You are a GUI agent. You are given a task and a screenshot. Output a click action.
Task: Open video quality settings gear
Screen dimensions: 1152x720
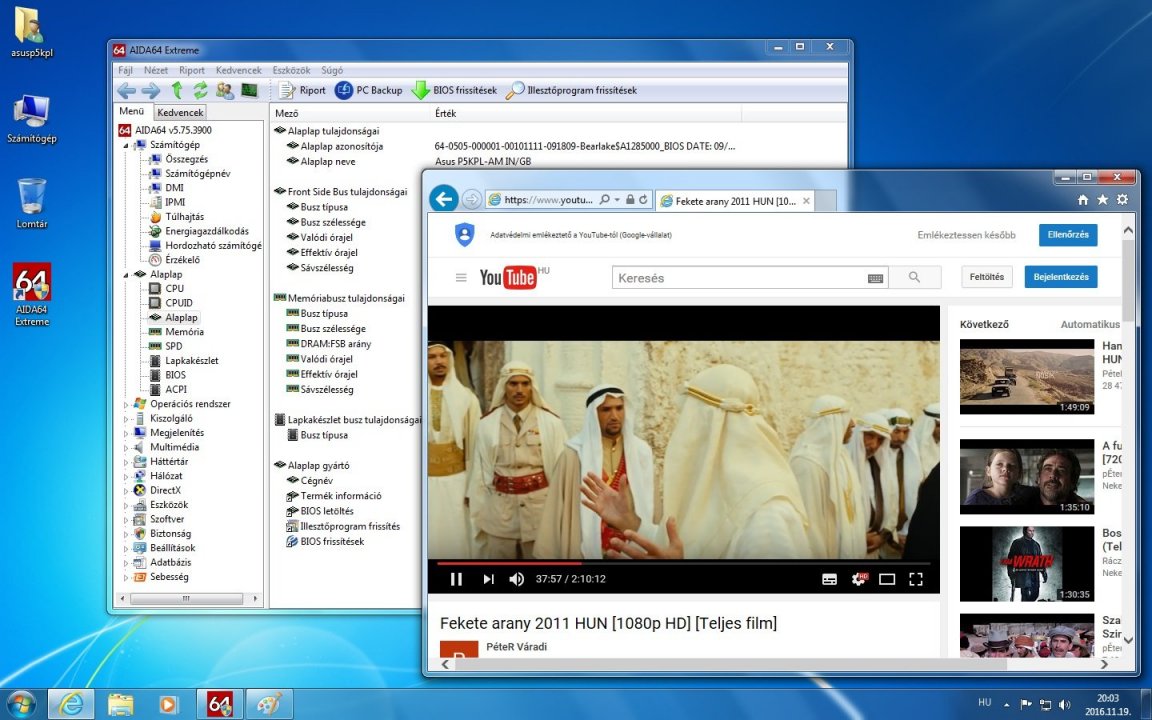[859, 579]
